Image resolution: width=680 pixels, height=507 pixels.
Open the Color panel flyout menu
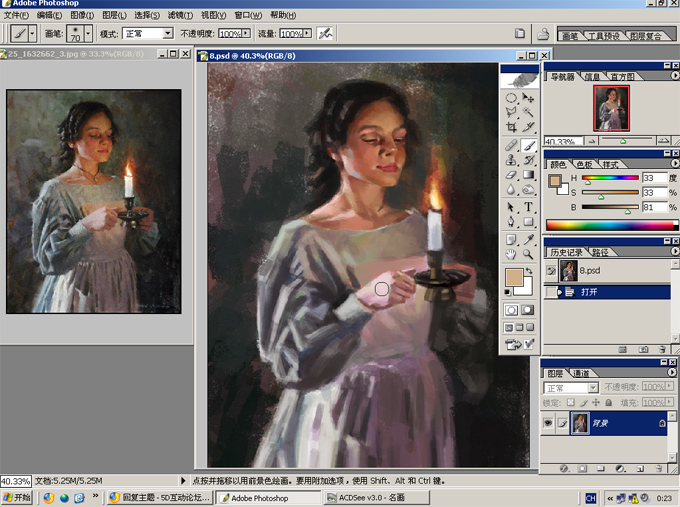coord(675,164)
